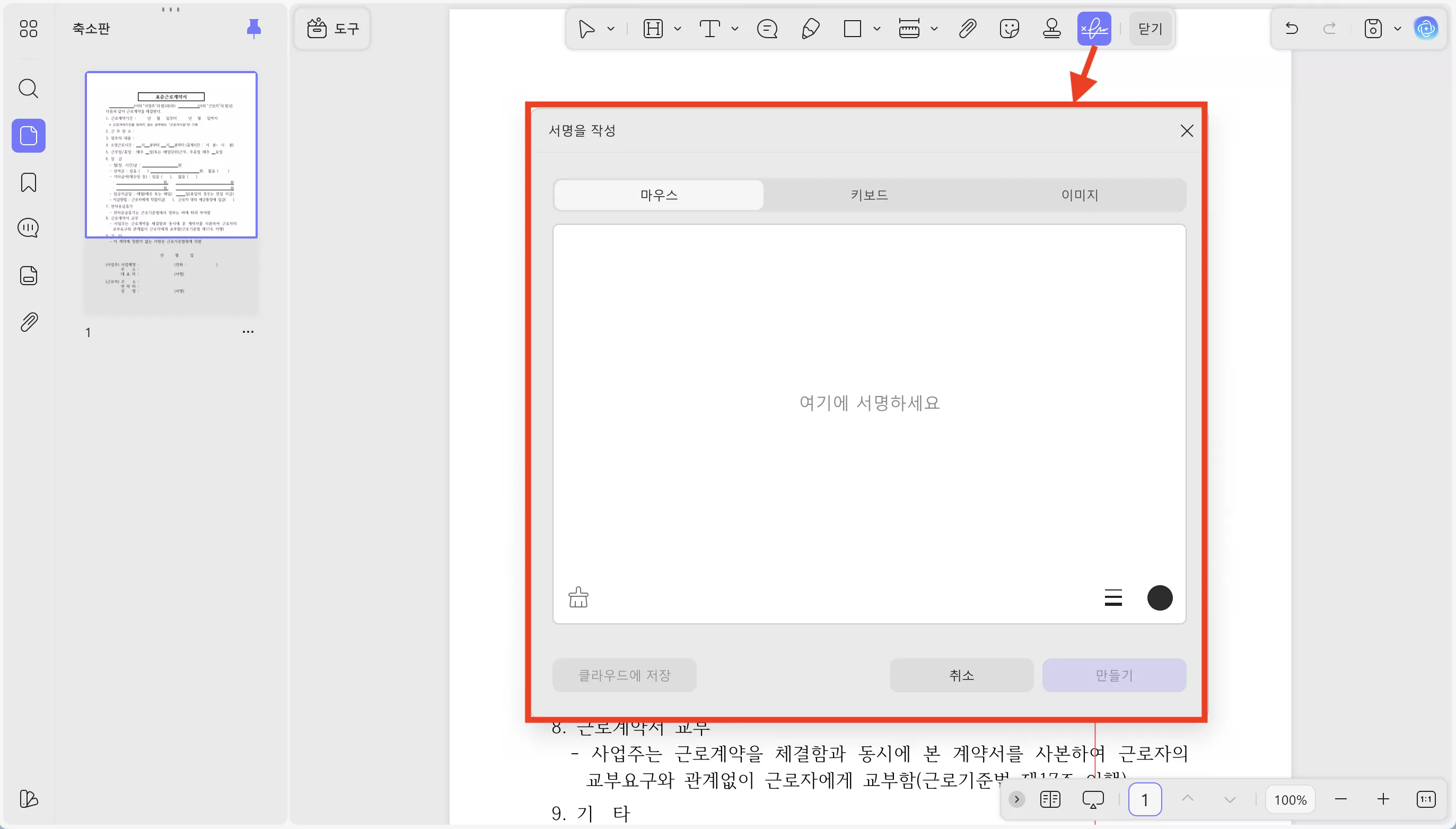Toggle the pin on the 축소판 panel

253,28
